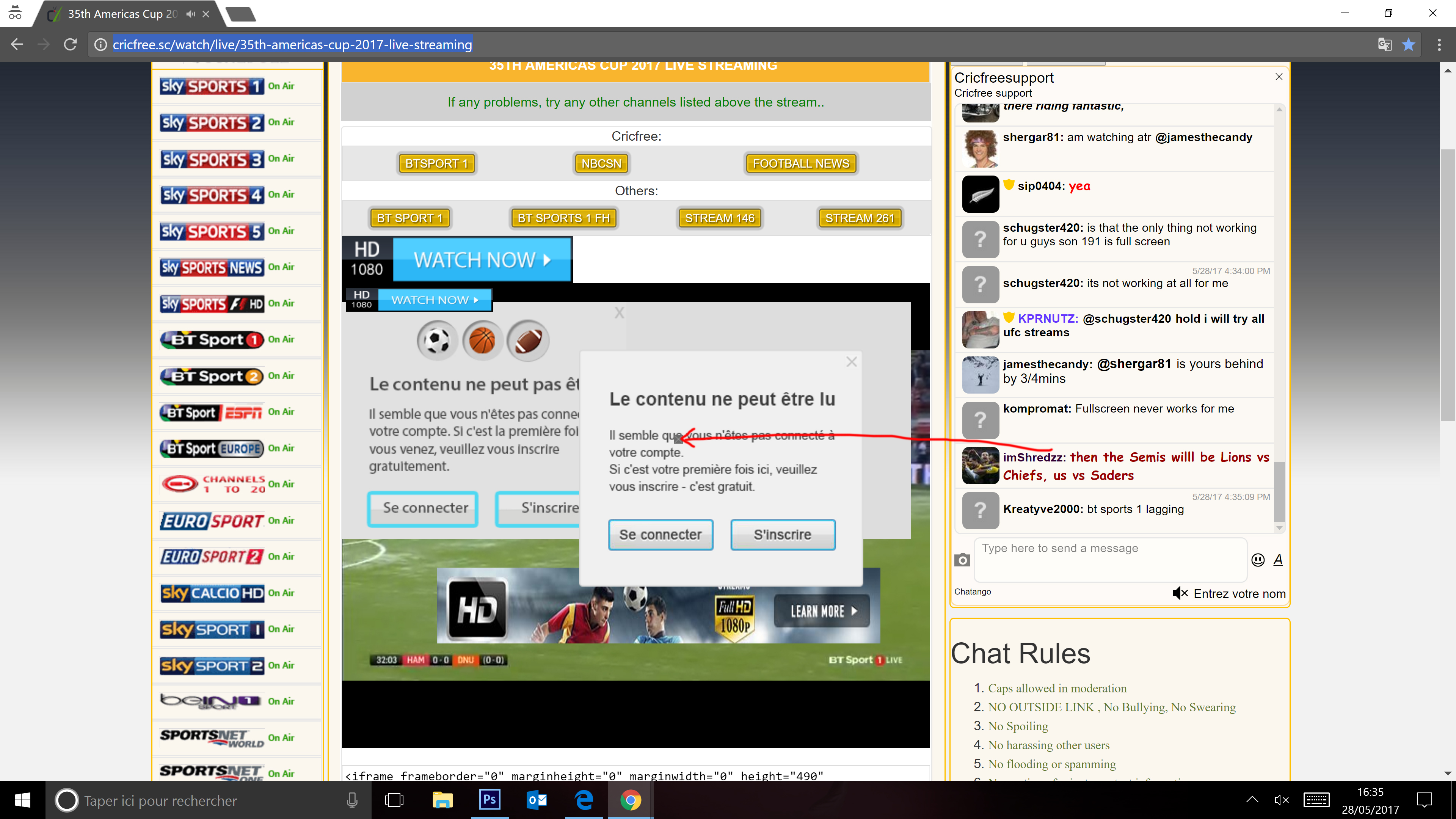1456x819 pixels.
Task: Open the Sky Sports 1 channel
Action: (x=212, y=86)
